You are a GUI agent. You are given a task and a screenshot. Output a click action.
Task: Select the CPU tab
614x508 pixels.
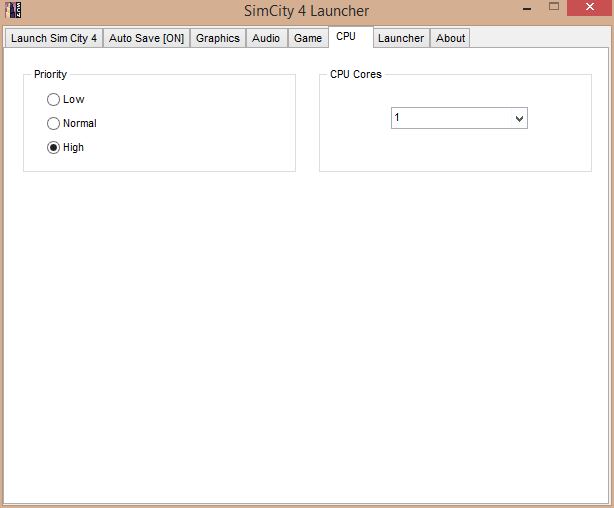tap(350, 37)
